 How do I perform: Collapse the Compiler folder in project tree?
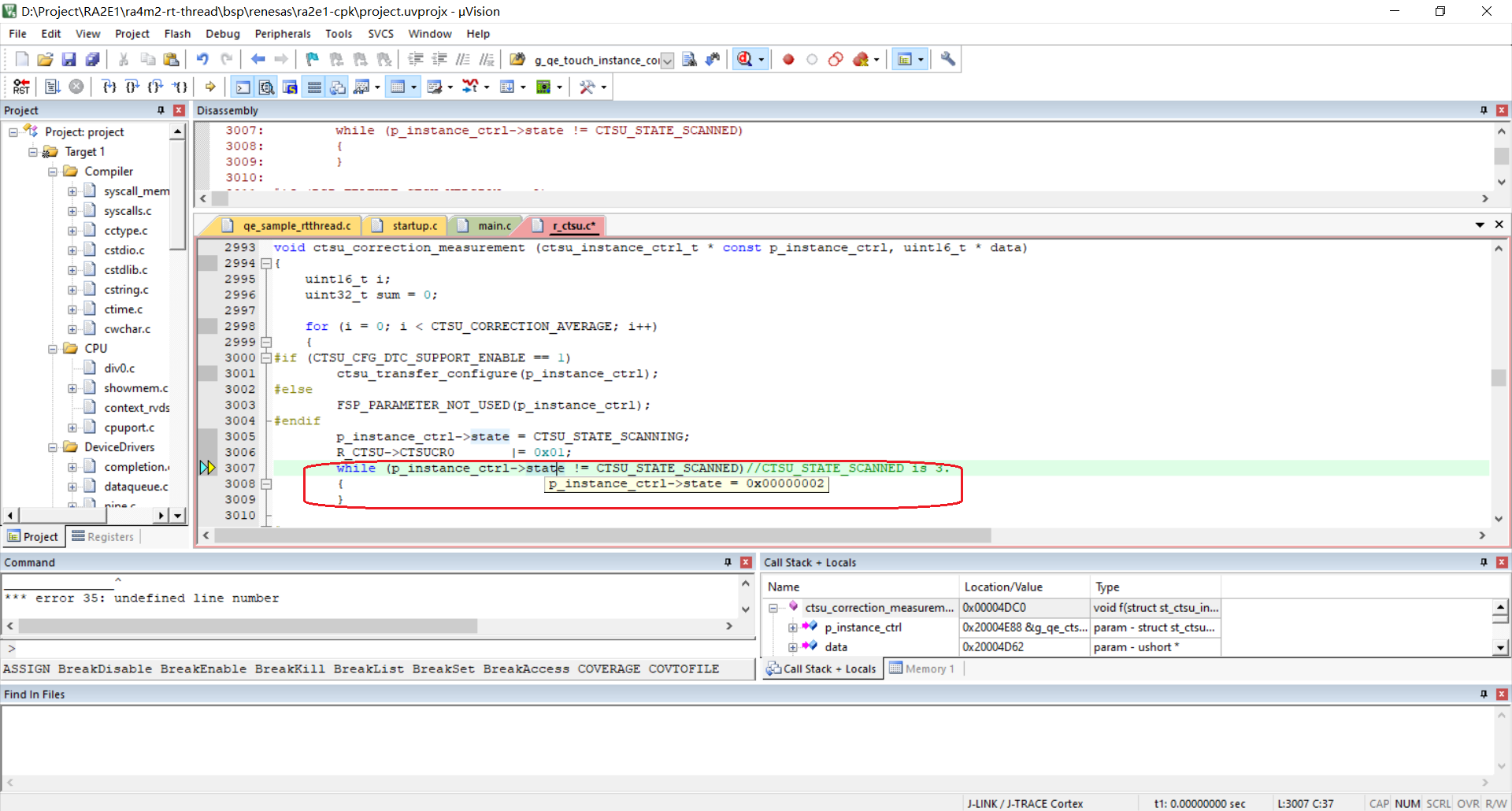pos(53,172)
